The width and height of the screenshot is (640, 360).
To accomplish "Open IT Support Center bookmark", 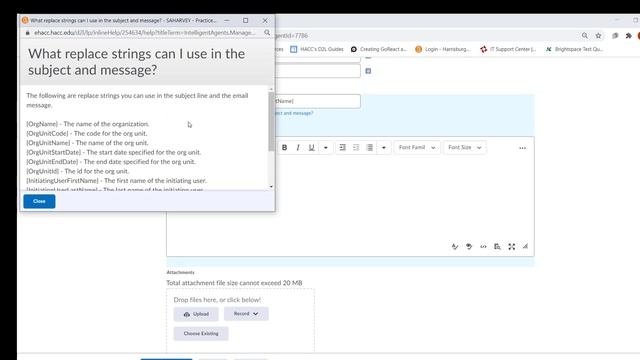I will 508,49.
